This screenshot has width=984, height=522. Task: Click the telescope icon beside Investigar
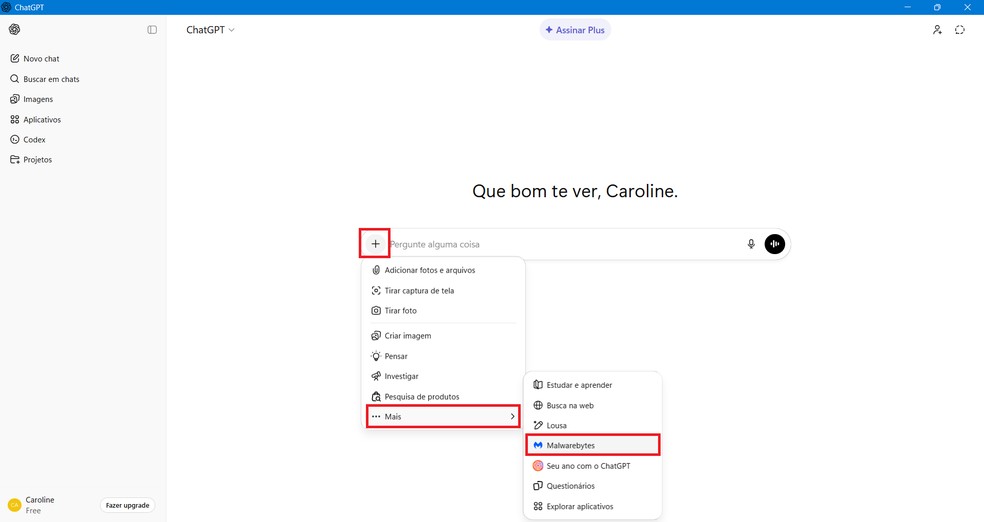click(x=376, y=376)
